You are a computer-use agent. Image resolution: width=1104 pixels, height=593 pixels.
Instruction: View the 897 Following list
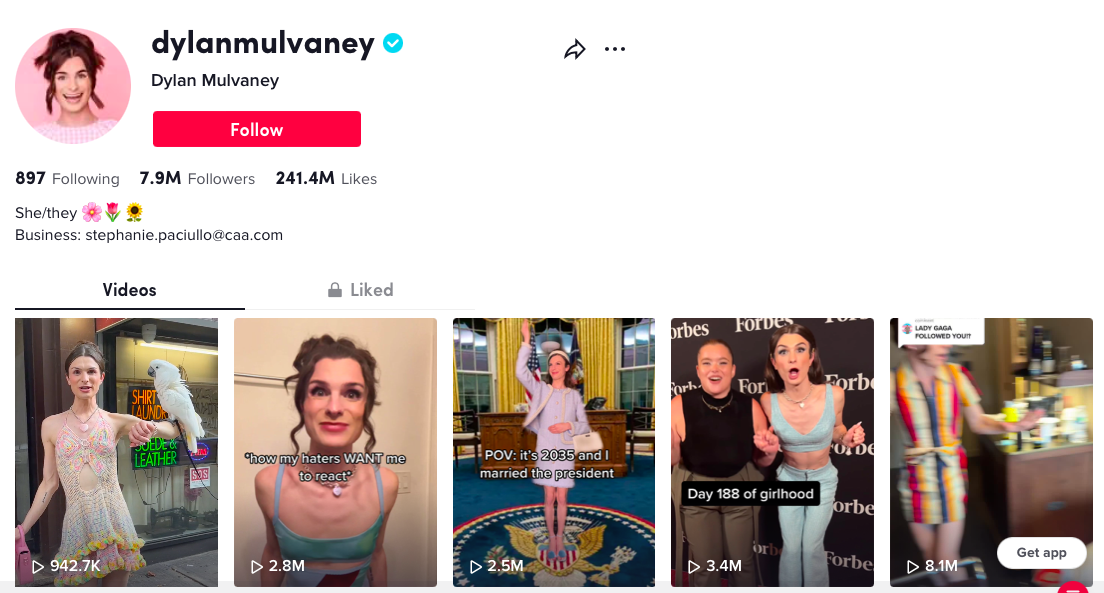[68, 179]
